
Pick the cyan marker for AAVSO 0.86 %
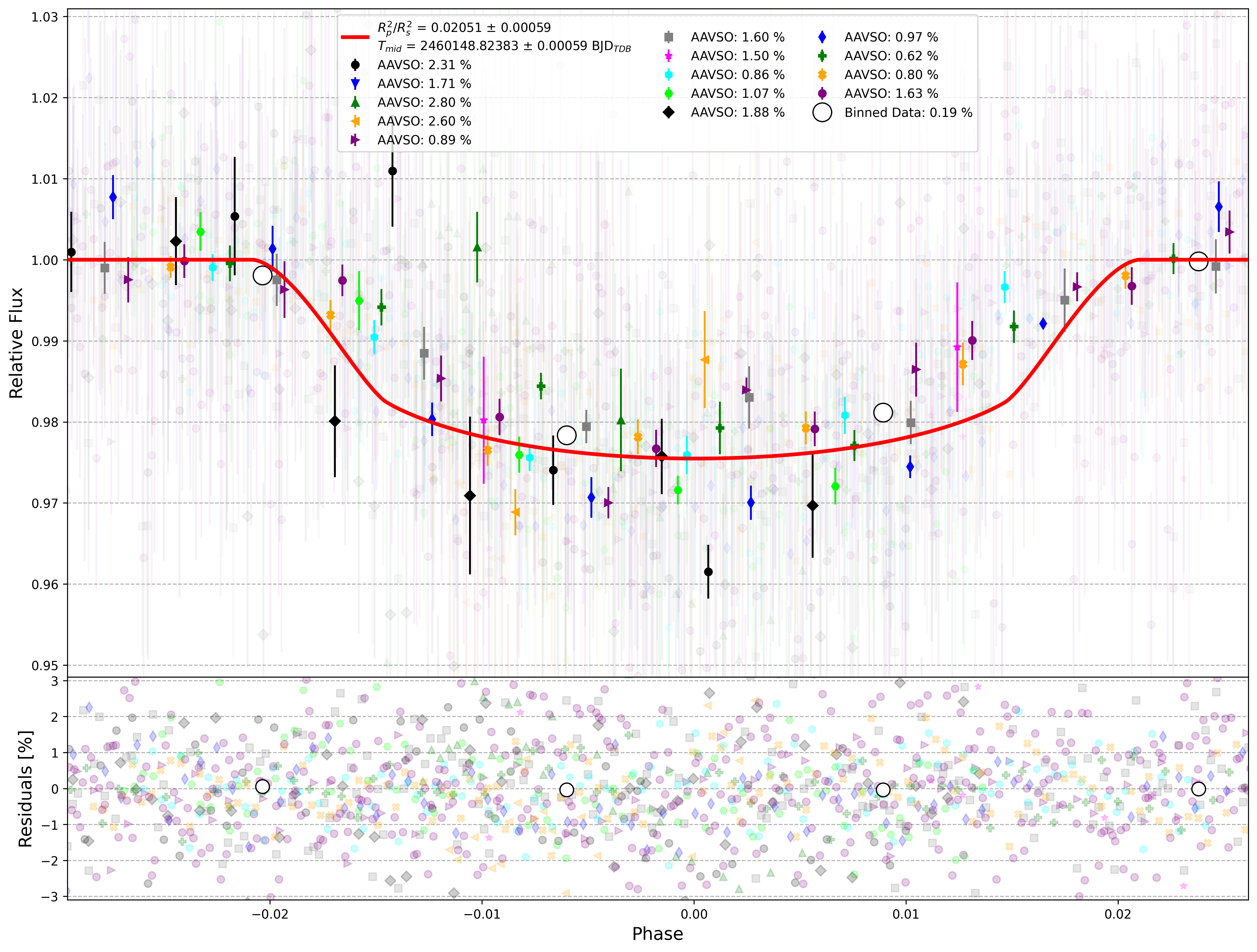(x=669, y=75)
